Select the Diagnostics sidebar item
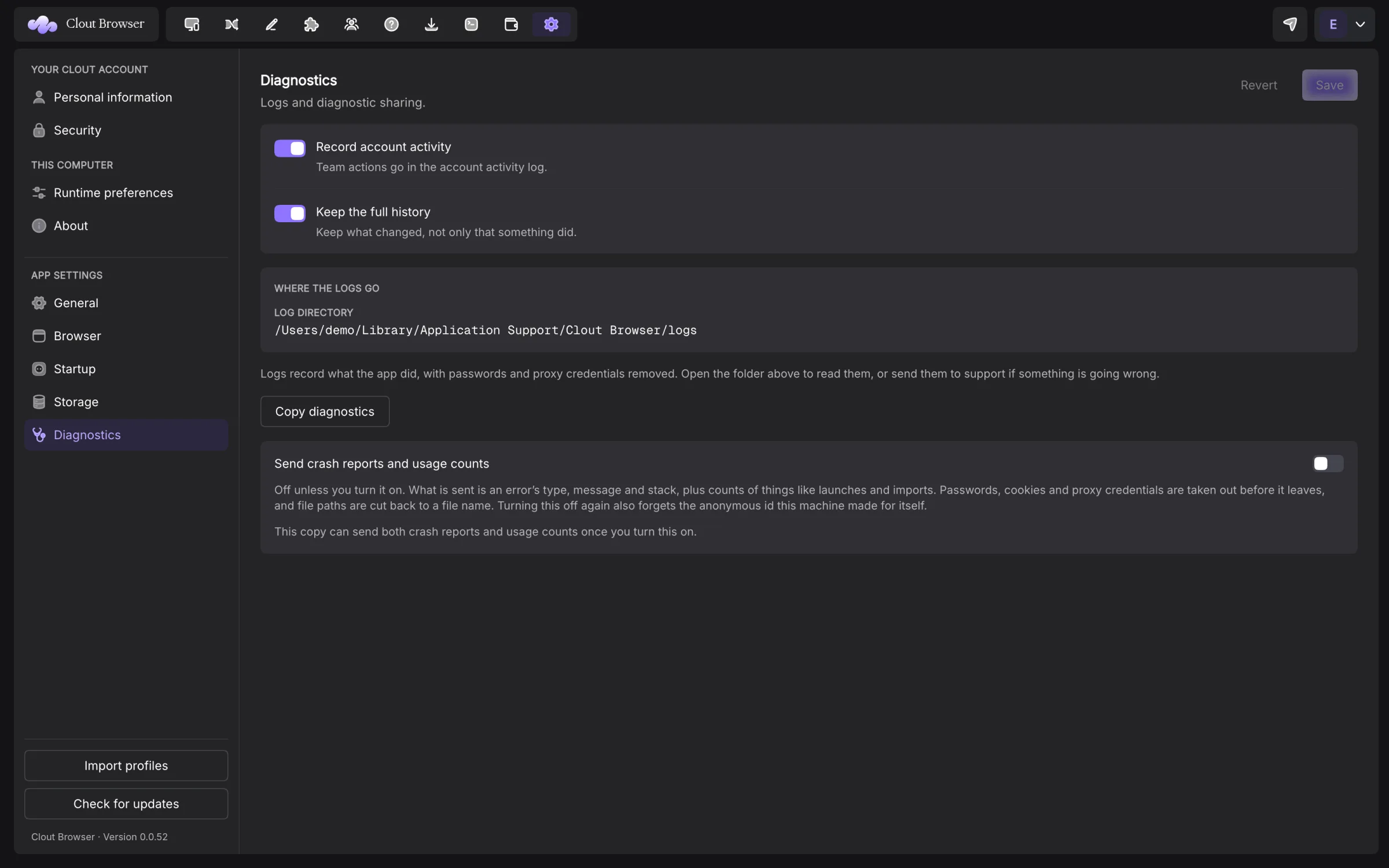The image size is (1389, 868). click(126, 435)
